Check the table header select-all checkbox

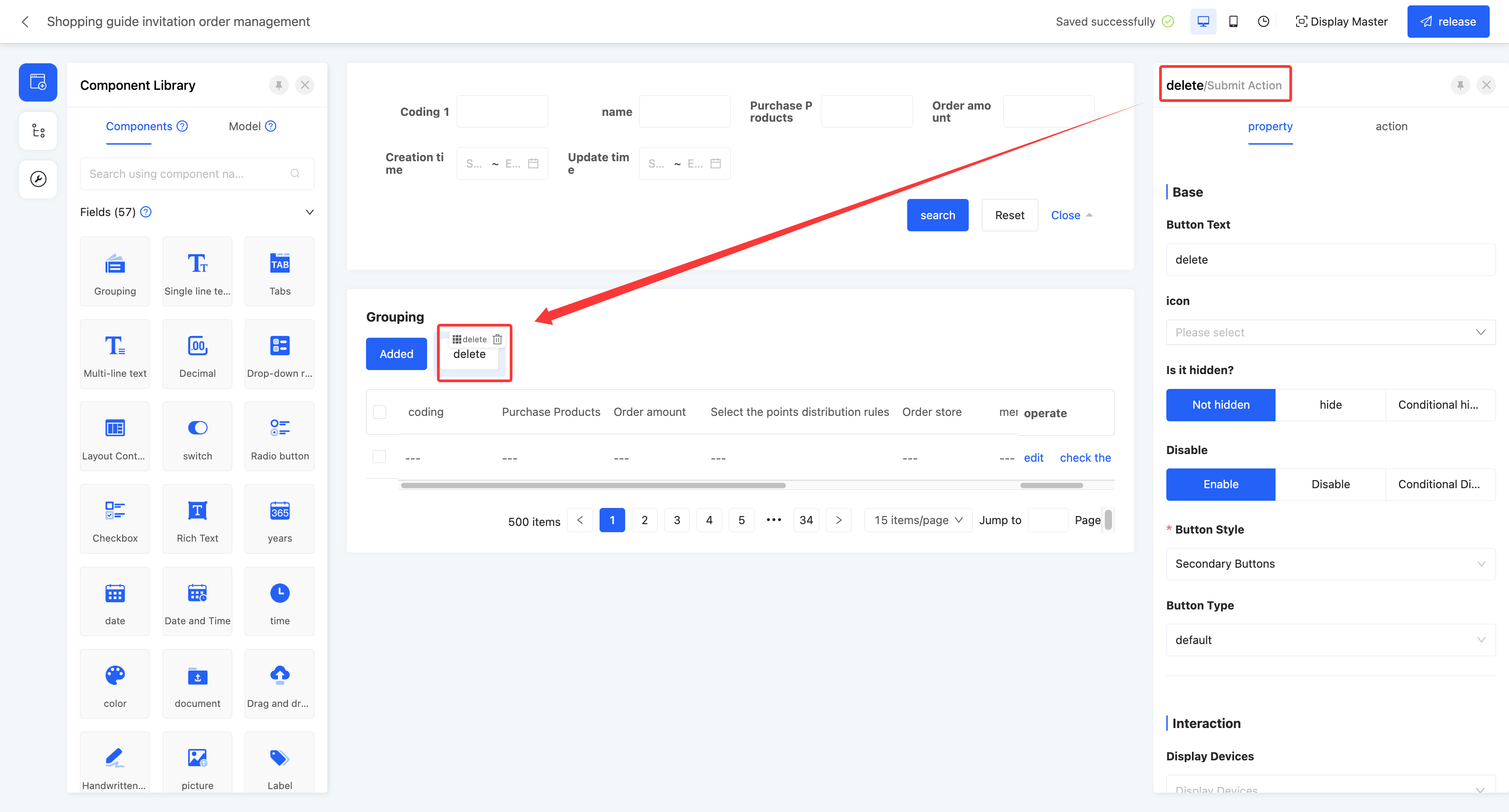click(x=379, y=412)
